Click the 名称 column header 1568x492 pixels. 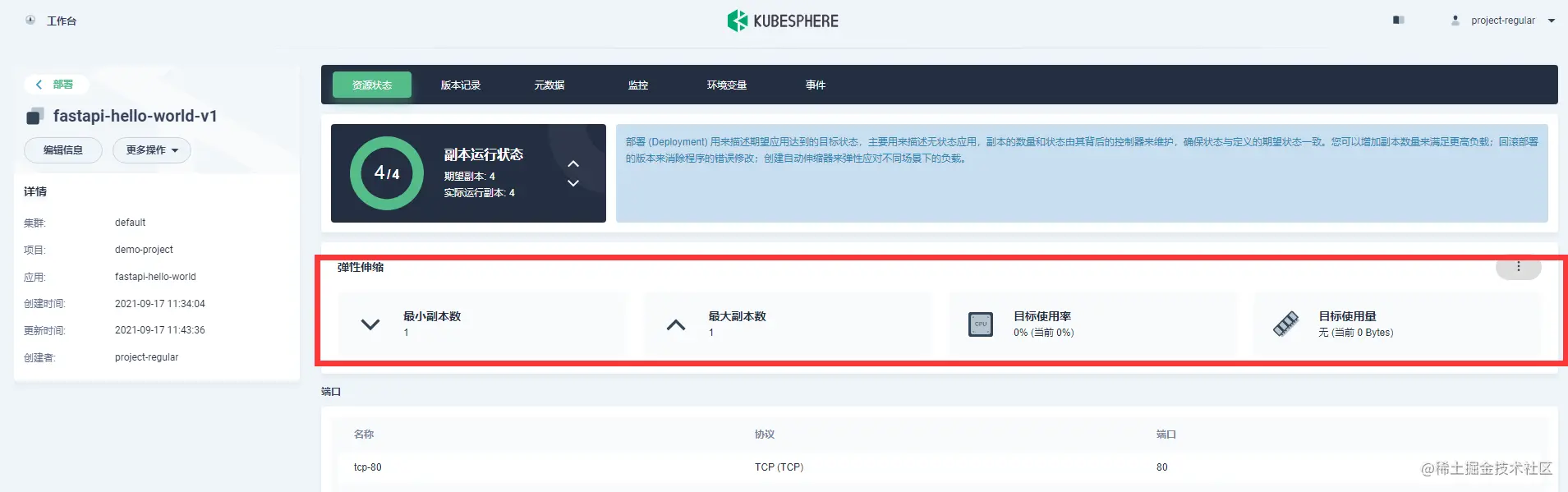click(364, 435)
